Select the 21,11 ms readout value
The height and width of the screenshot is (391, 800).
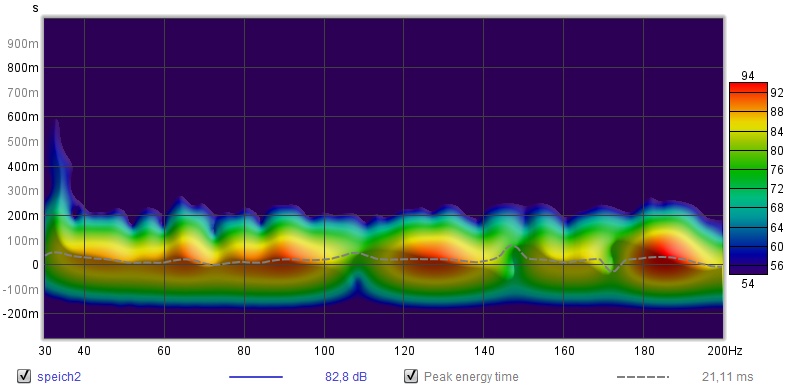728,377
